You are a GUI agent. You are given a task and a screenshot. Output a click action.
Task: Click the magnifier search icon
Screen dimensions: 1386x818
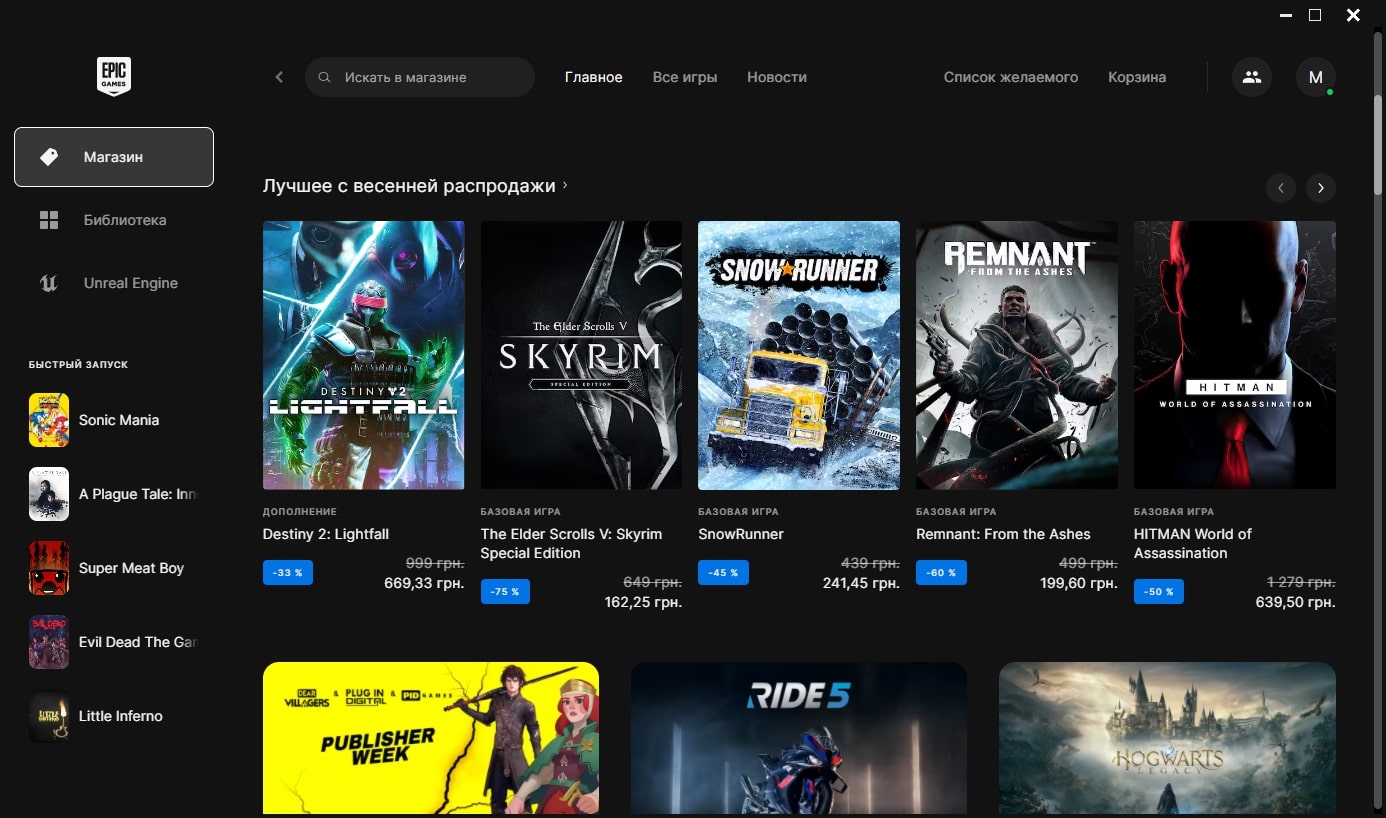pyautogui.click(x=324, y=77)
